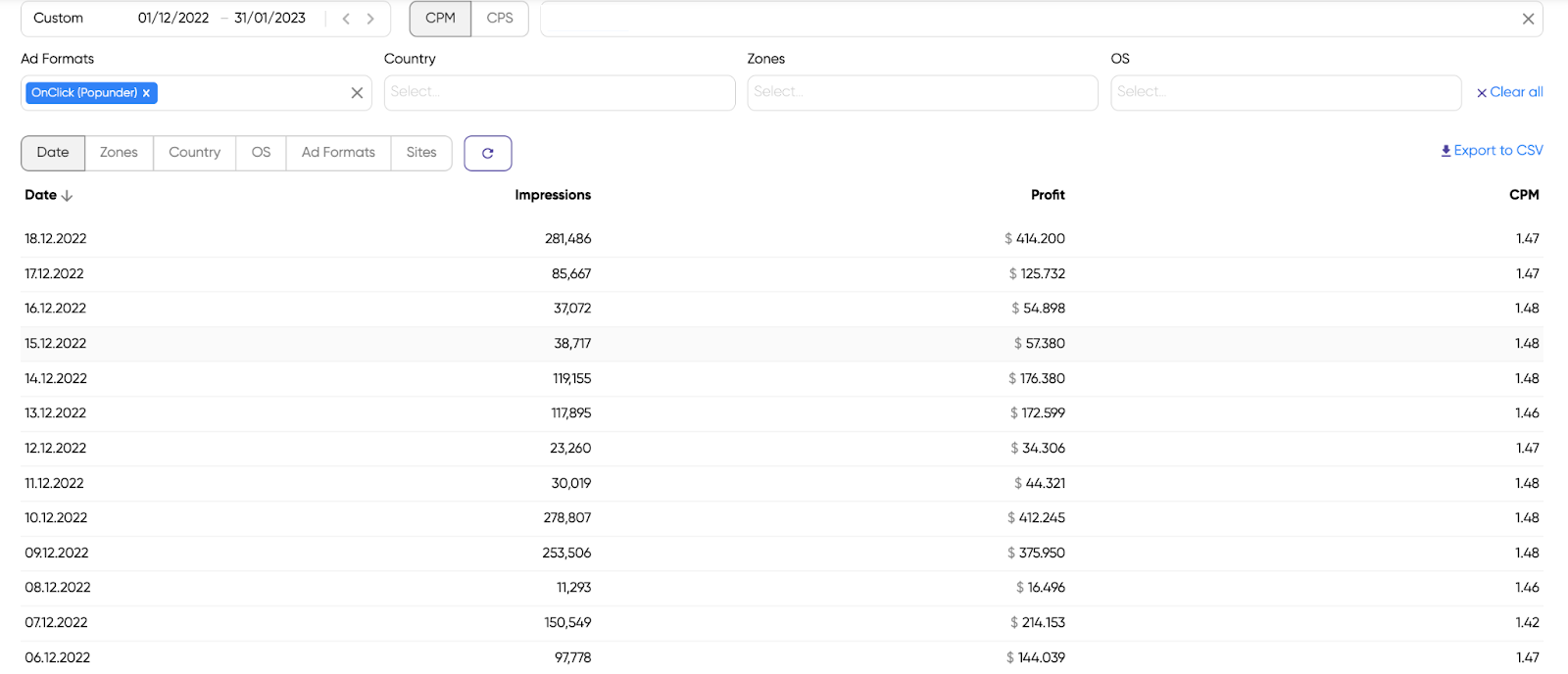This screenshot has height=674, width=1568.
Task: Open the Country select dropdown
Action: tap(559, 93)
